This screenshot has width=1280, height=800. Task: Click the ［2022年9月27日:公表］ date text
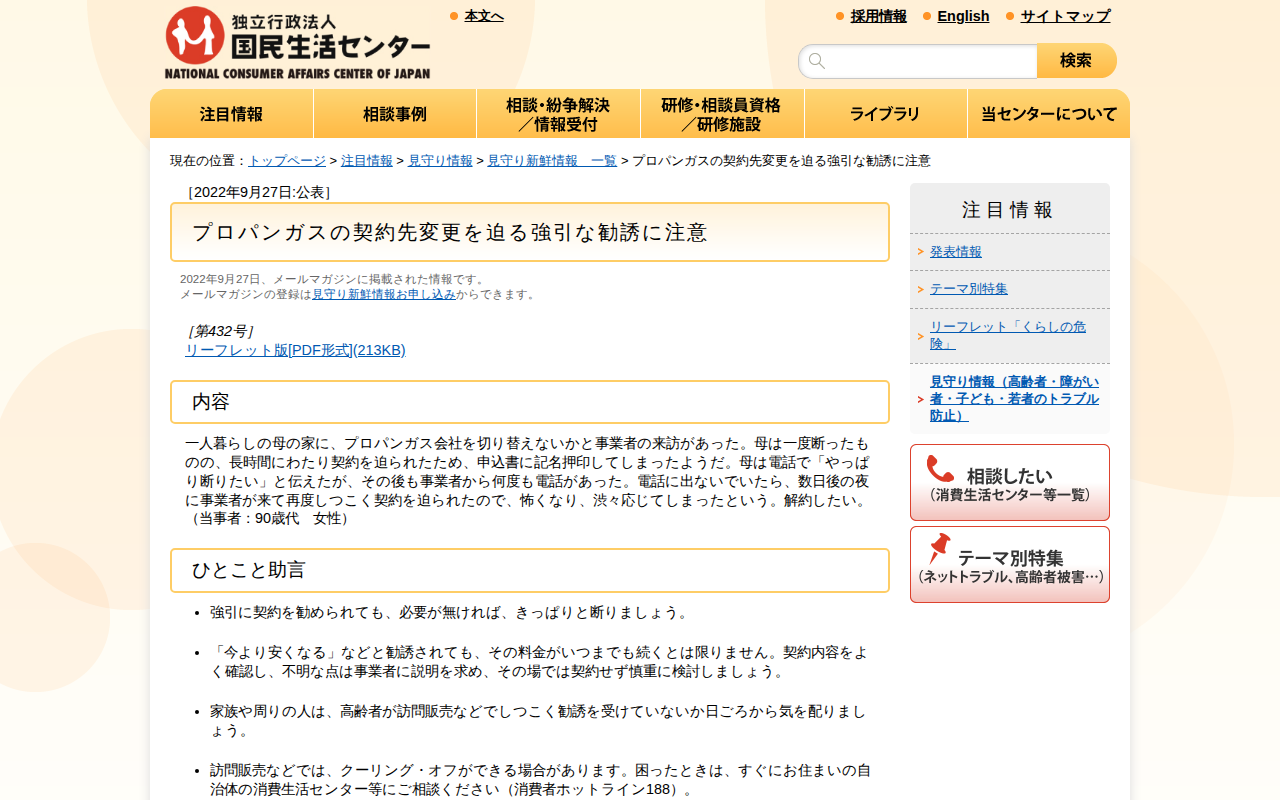click(x=258, y=192)
